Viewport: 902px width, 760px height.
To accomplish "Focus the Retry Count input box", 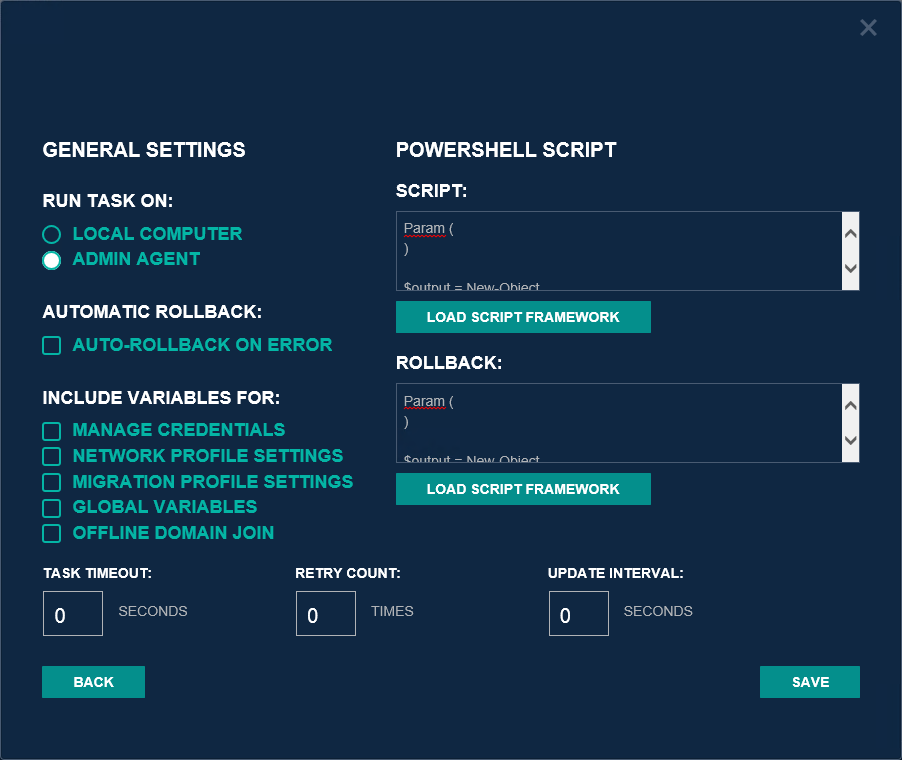I will click(x=326, y=613).
